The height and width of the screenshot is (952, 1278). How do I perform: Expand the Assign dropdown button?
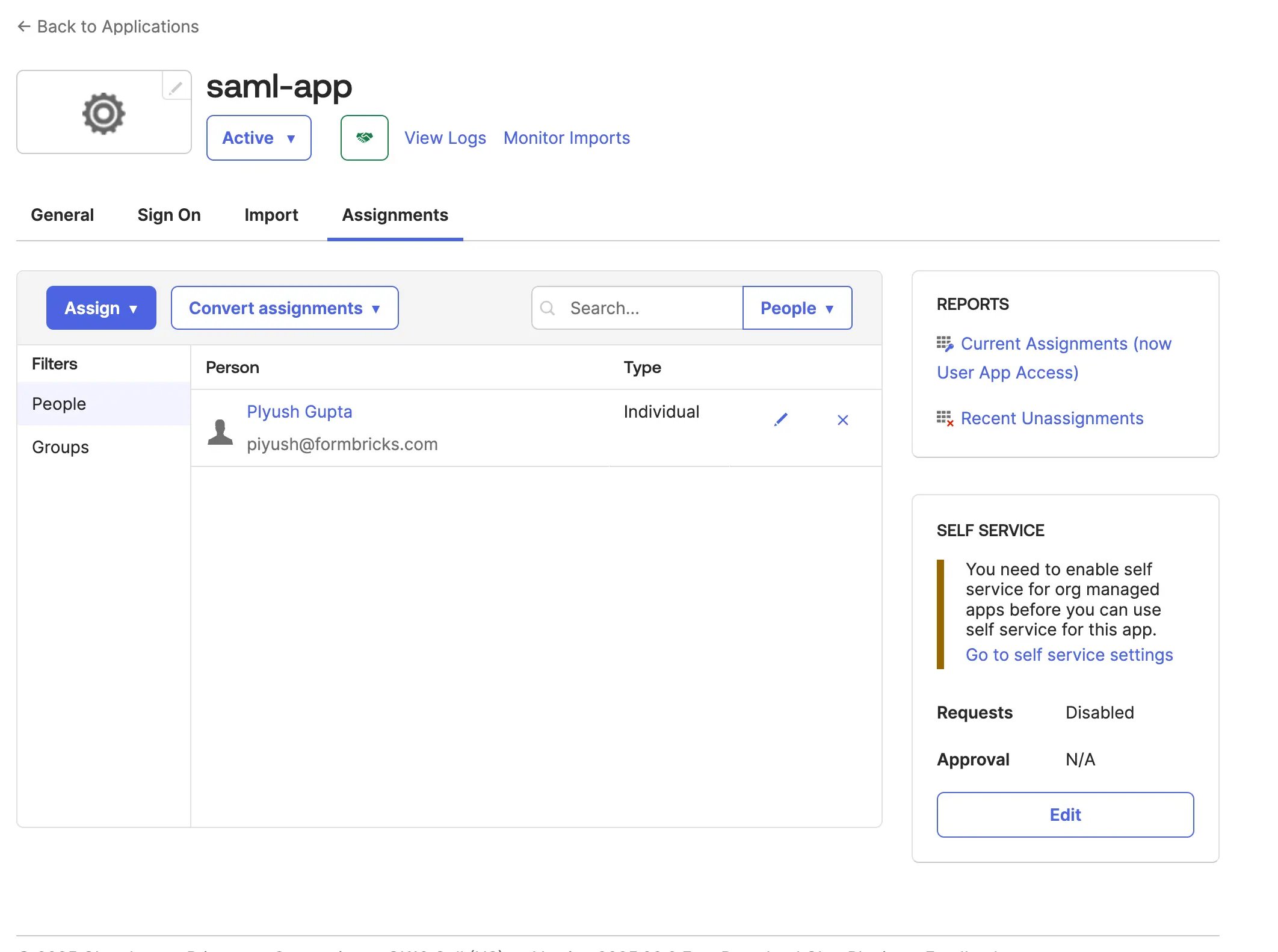pyautogui.click(x=101, y=308)
